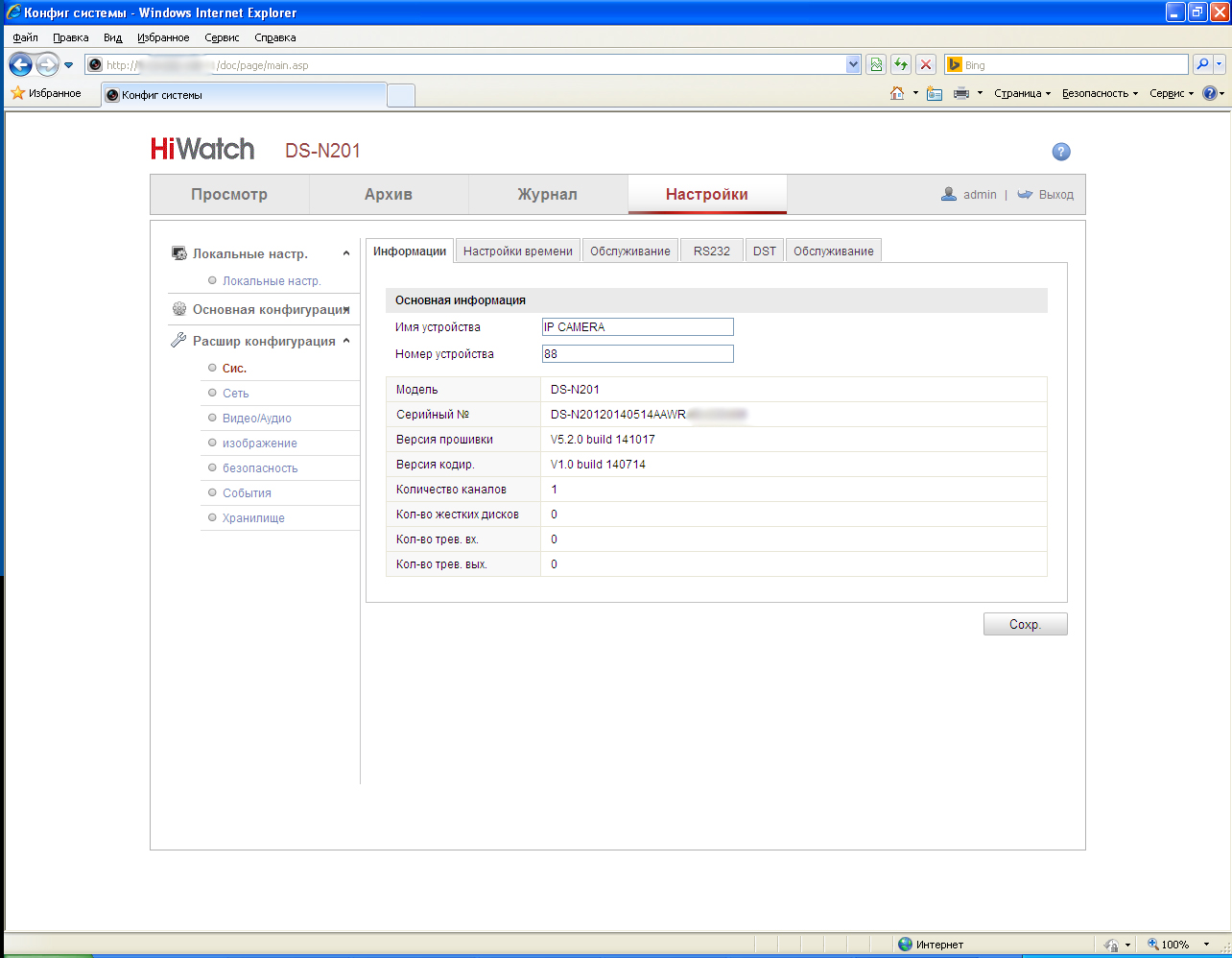
Task: Open the Print icon dropdown arrow
Action: click(980, 93)
